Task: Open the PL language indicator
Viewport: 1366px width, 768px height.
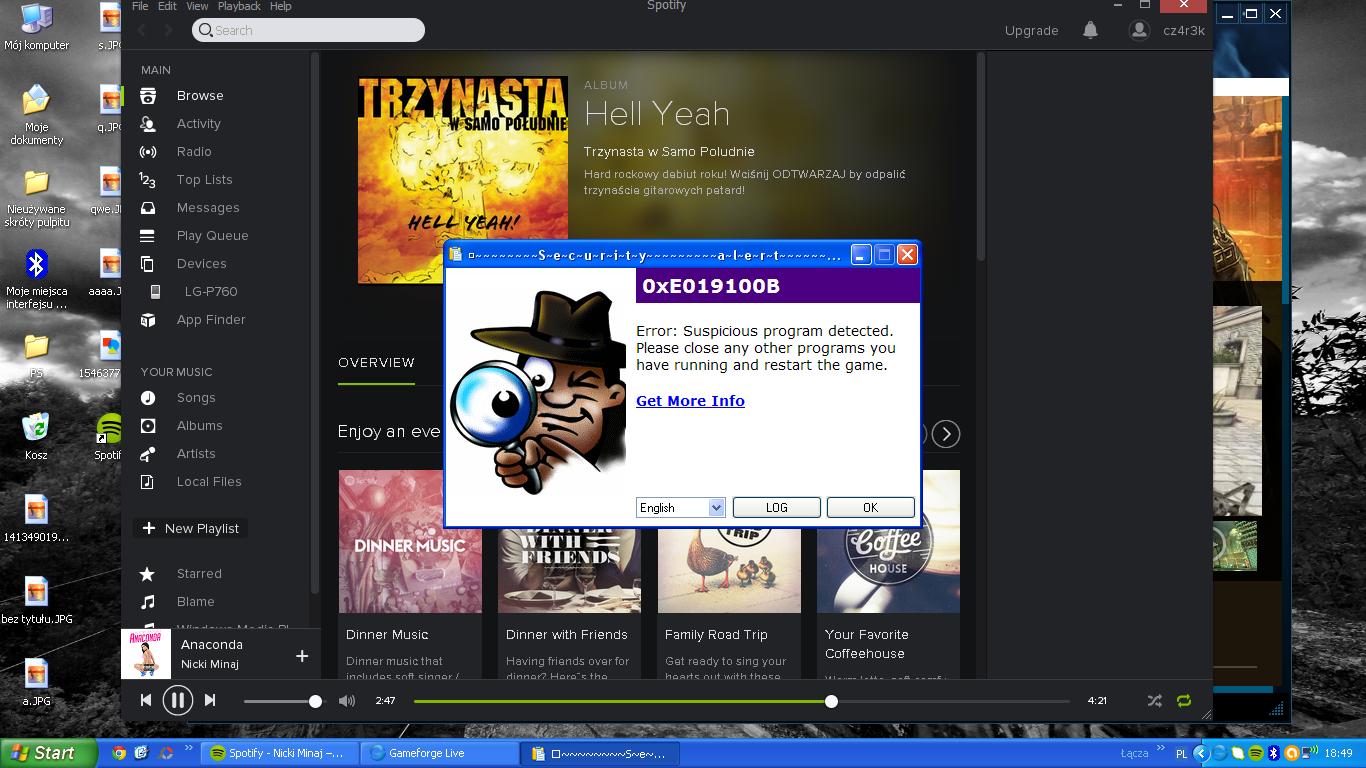Action: (x=1181, y=754)
